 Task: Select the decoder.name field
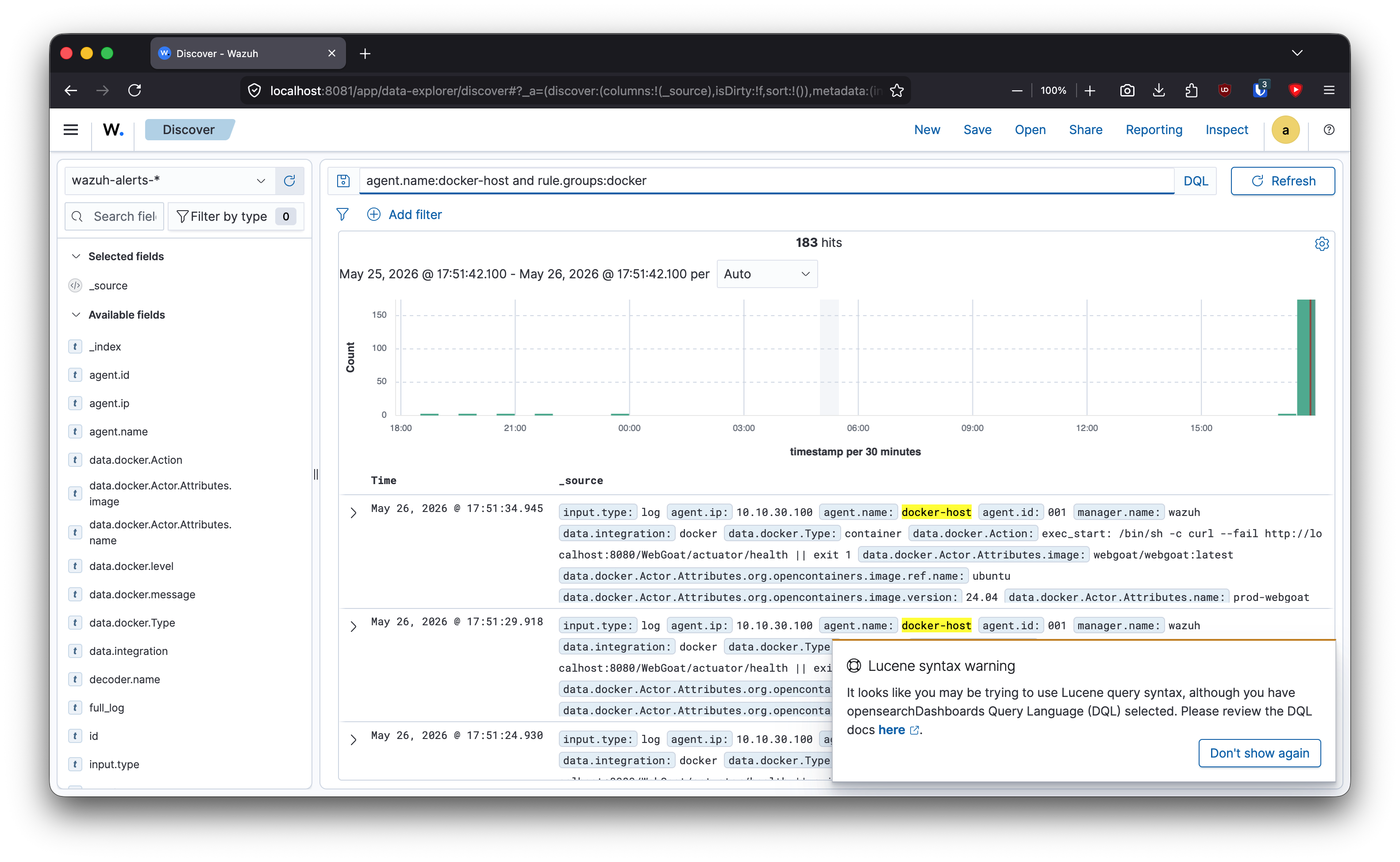(124, 679)
